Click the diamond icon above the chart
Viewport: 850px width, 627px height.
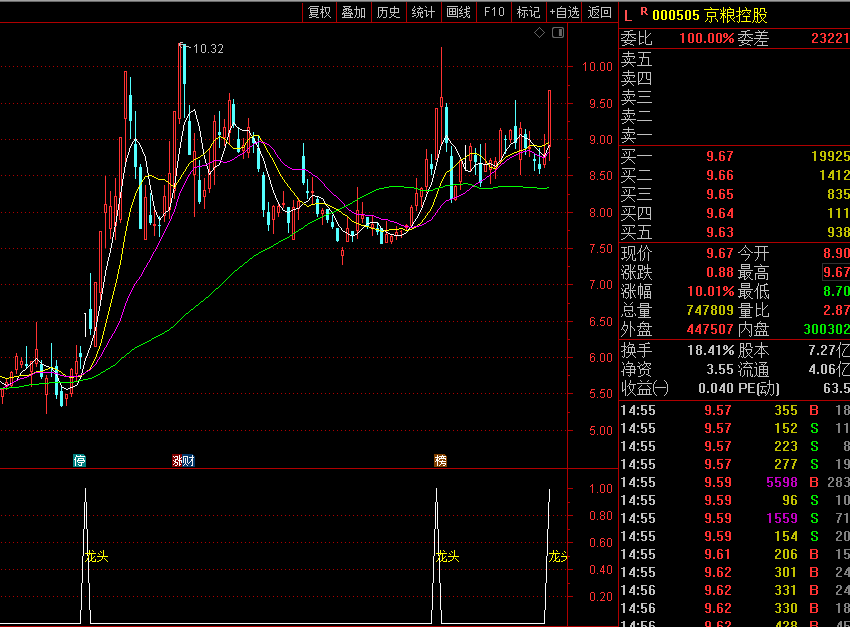coord(540,33)
